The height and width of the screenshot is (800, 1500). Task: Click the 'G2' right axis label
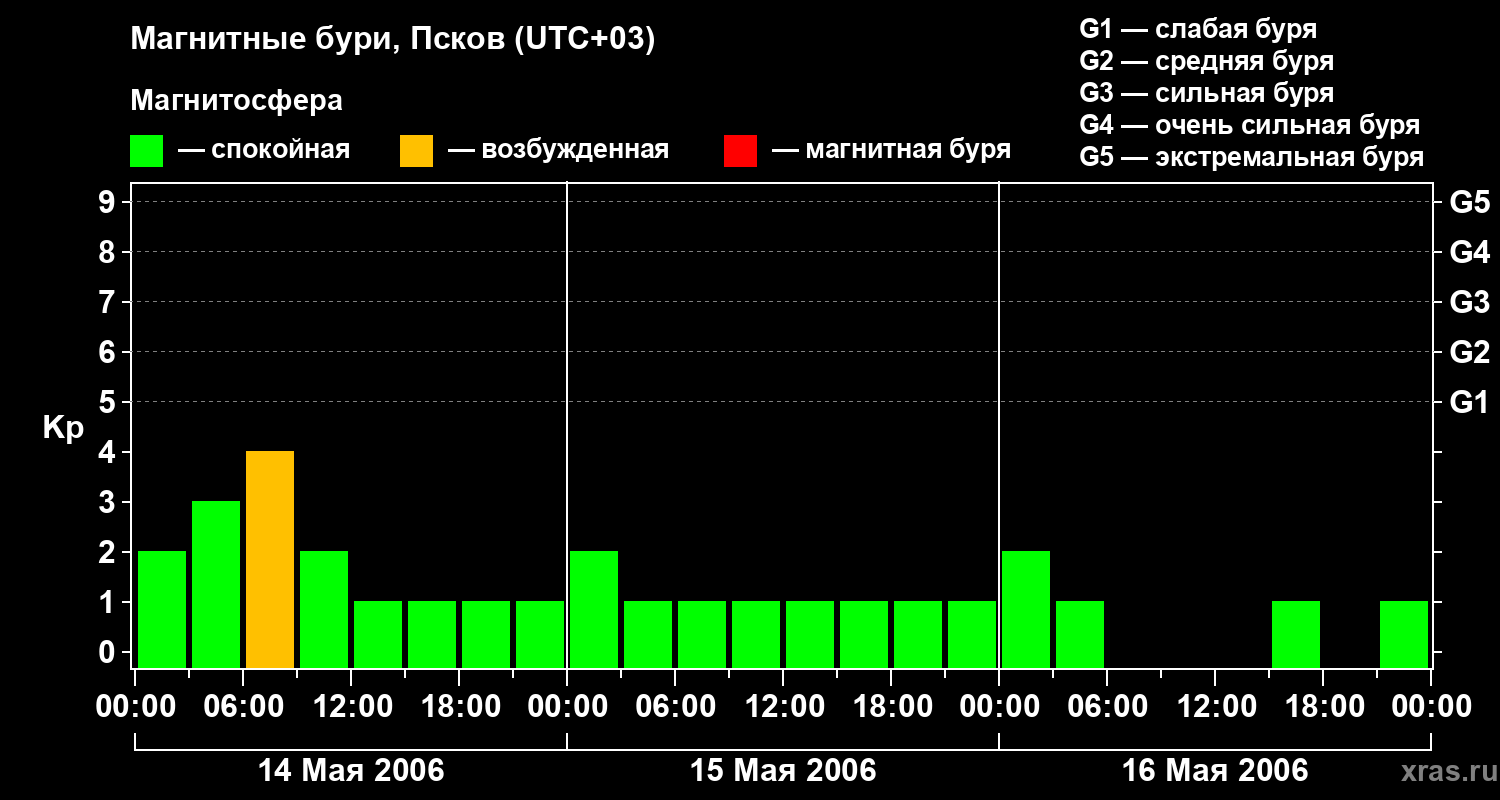click(x=1469, y=352)
